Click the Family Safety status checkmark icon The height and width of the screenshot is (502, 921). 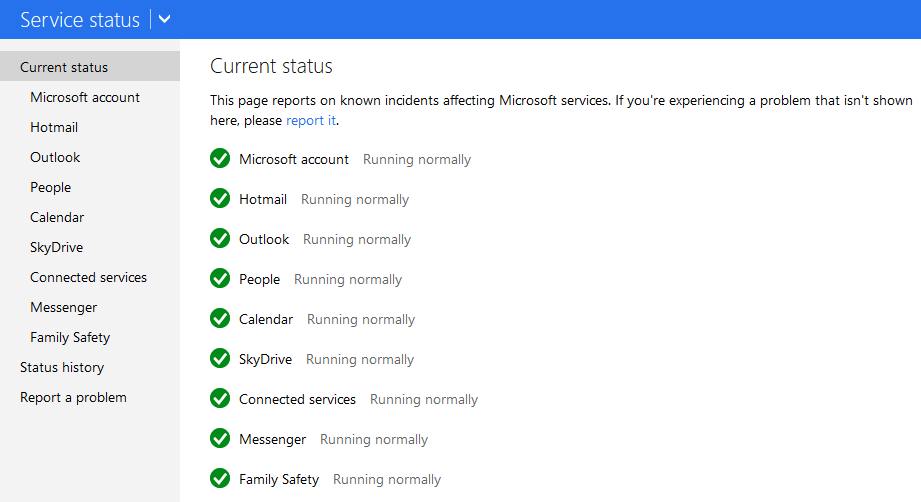[x=220, y=478]
